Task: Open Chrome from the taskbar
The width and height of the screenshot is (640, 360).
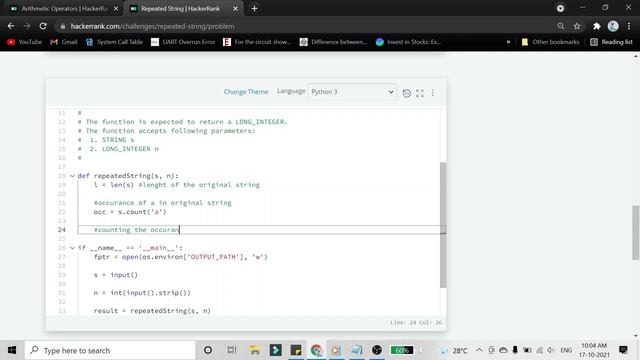Action: click(316, 350)
